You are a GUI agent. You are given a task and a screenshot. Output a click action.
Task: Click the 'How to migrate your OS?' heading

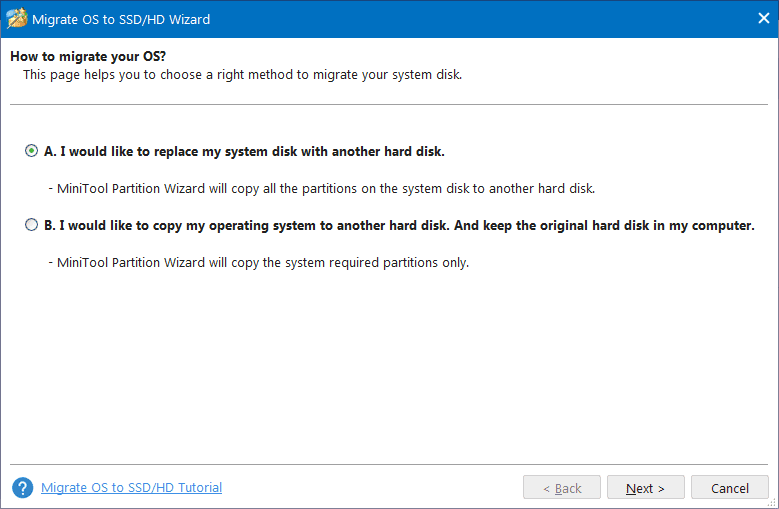click(75, 56)
